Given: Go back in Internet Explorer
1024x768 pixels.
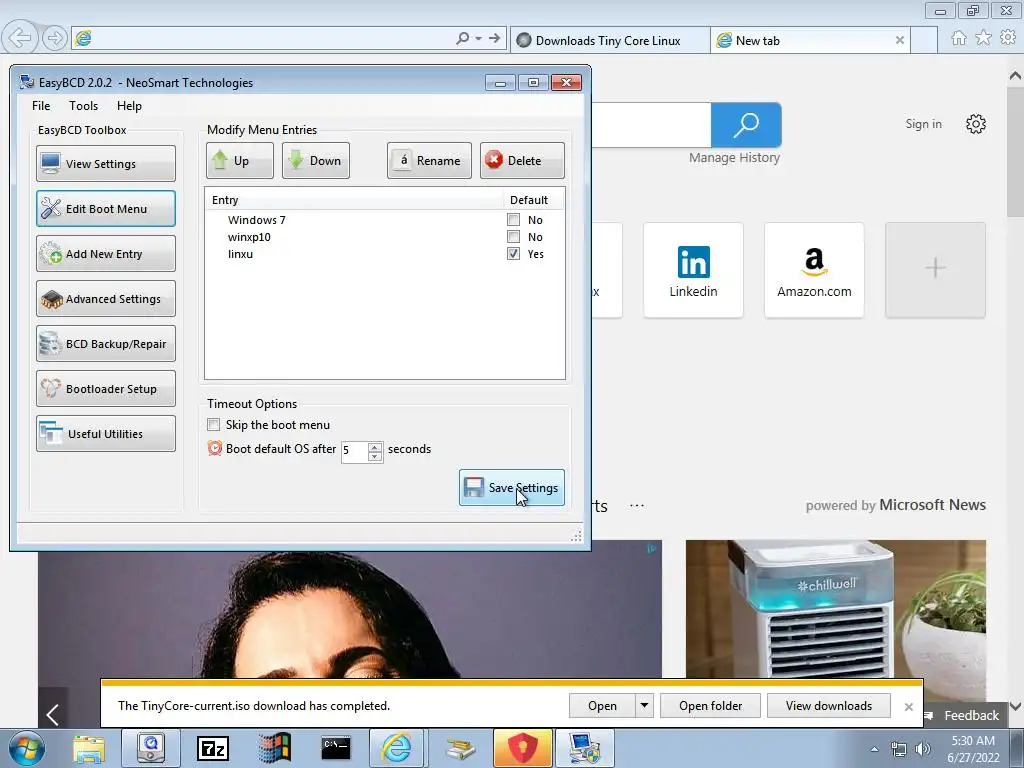Looking at the screenshot, I should 20,38.
